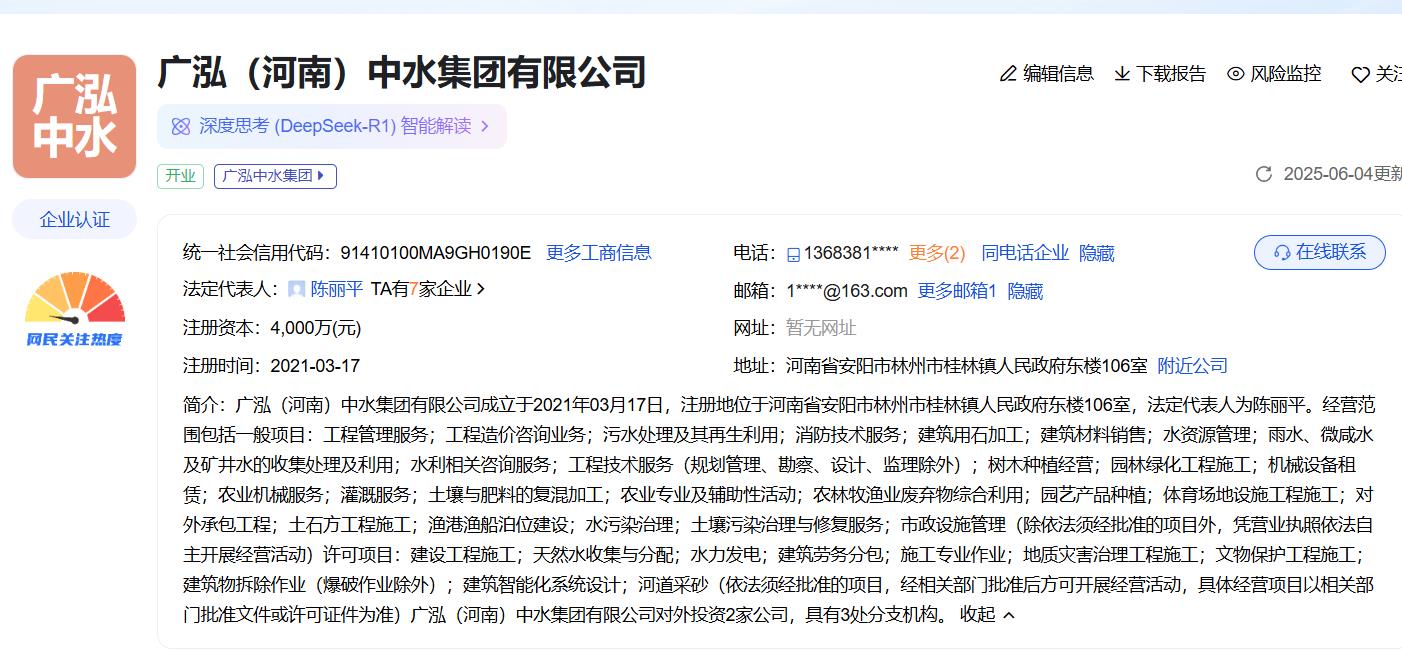Click 隐藏 next to phone number

(x=1096, y=253)
